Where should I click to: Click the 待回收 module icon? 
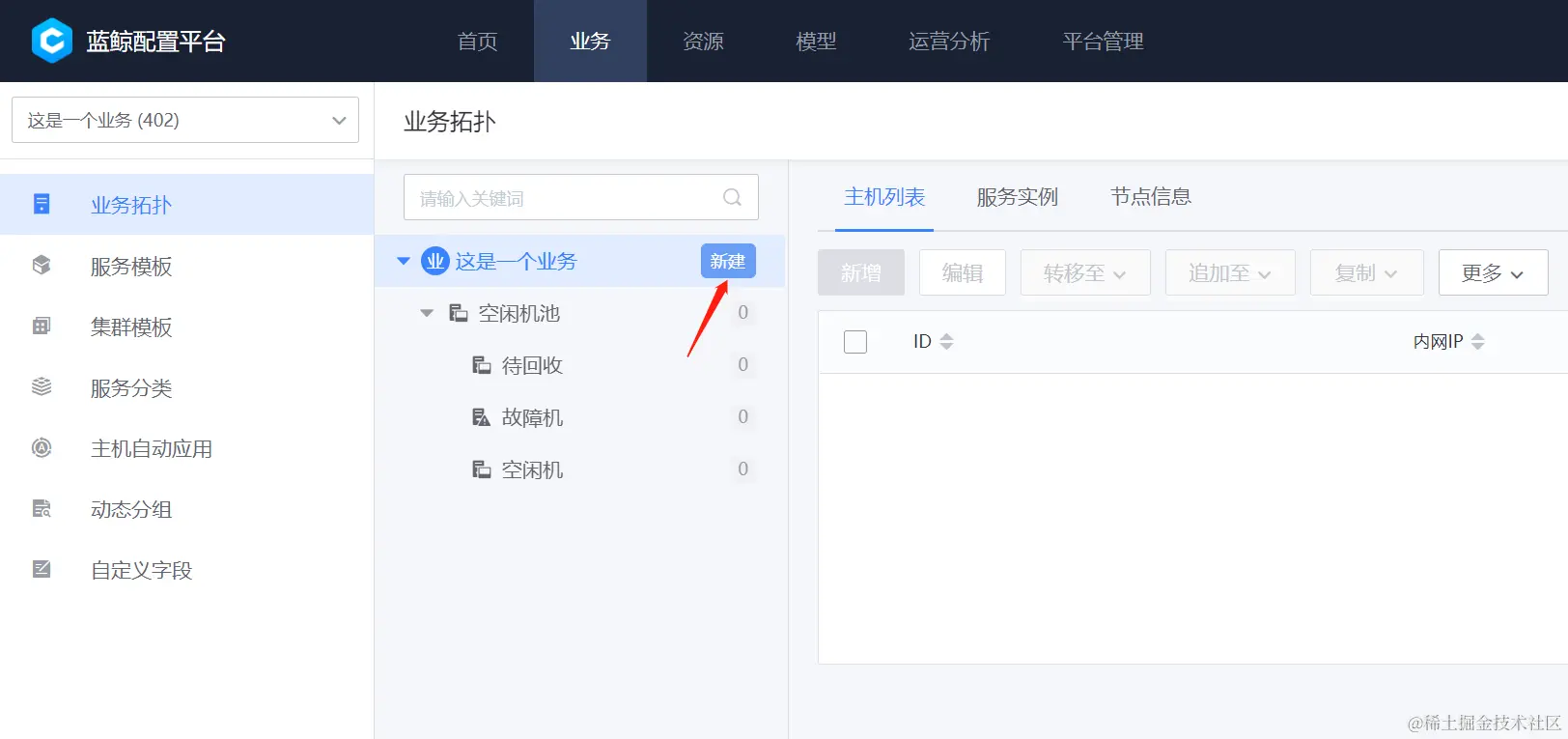coord(481,364)
